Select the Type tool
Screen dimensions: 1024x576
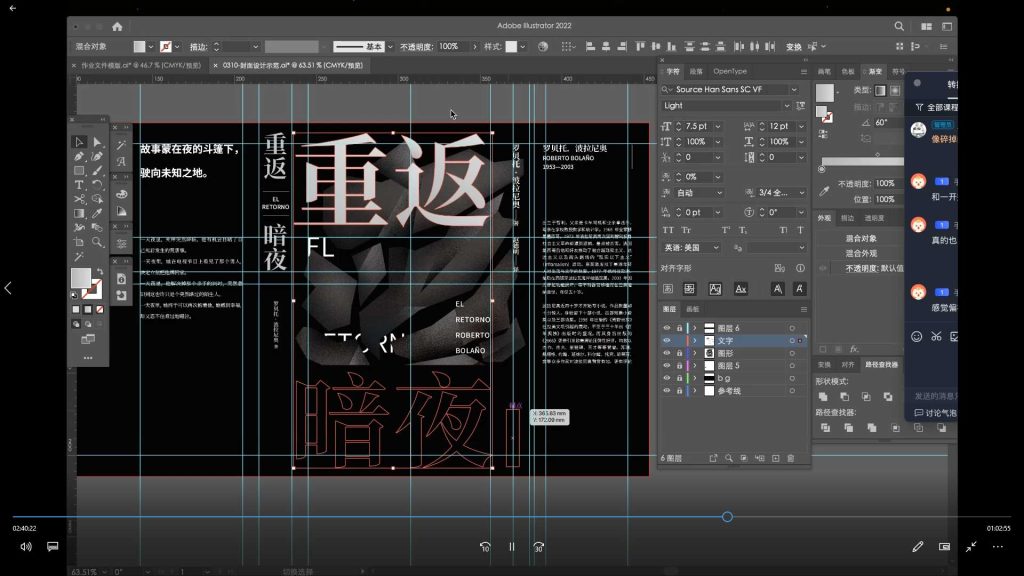[x=78, y=184]
